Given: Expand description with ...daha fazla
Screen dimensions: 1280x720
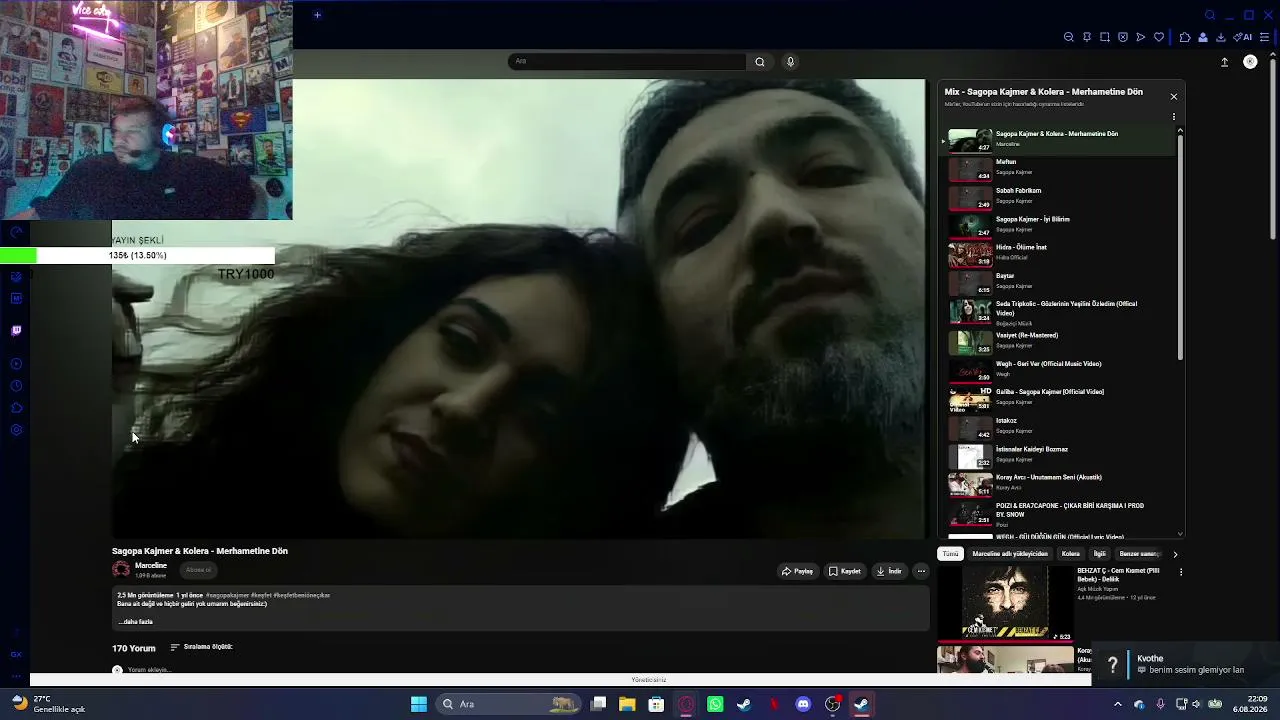Looking at the screenshot, I should (x=136, y=622).
